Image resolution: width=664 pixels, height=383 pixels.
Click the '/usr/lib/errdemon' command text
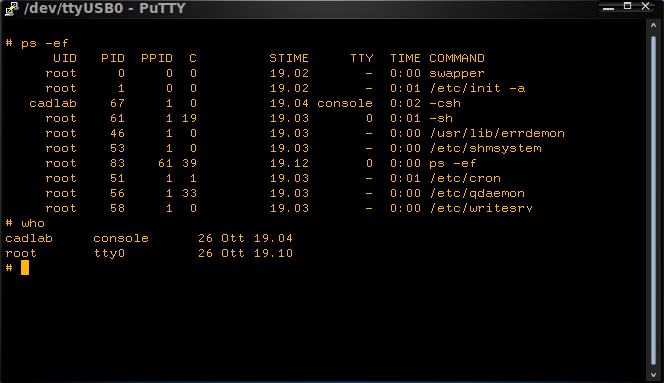coord(497,133)
